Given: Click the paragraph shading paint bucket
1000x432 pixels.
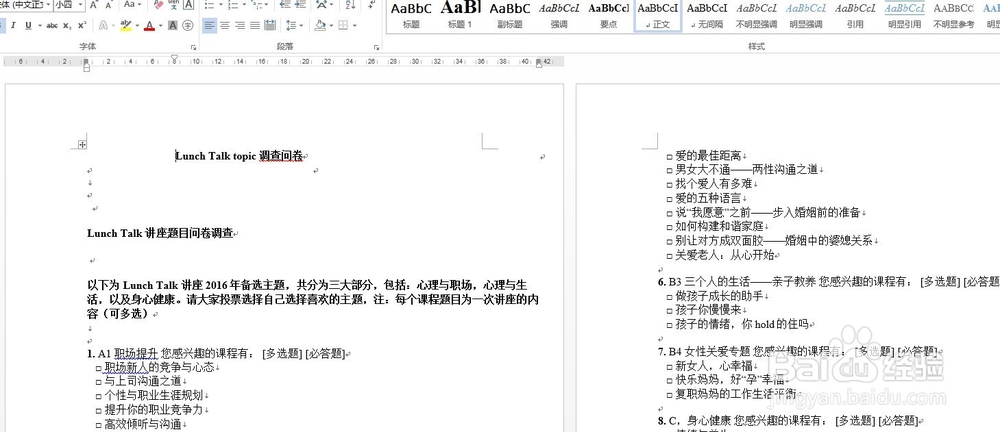Looking at the screenshot, I should [320, 26].
